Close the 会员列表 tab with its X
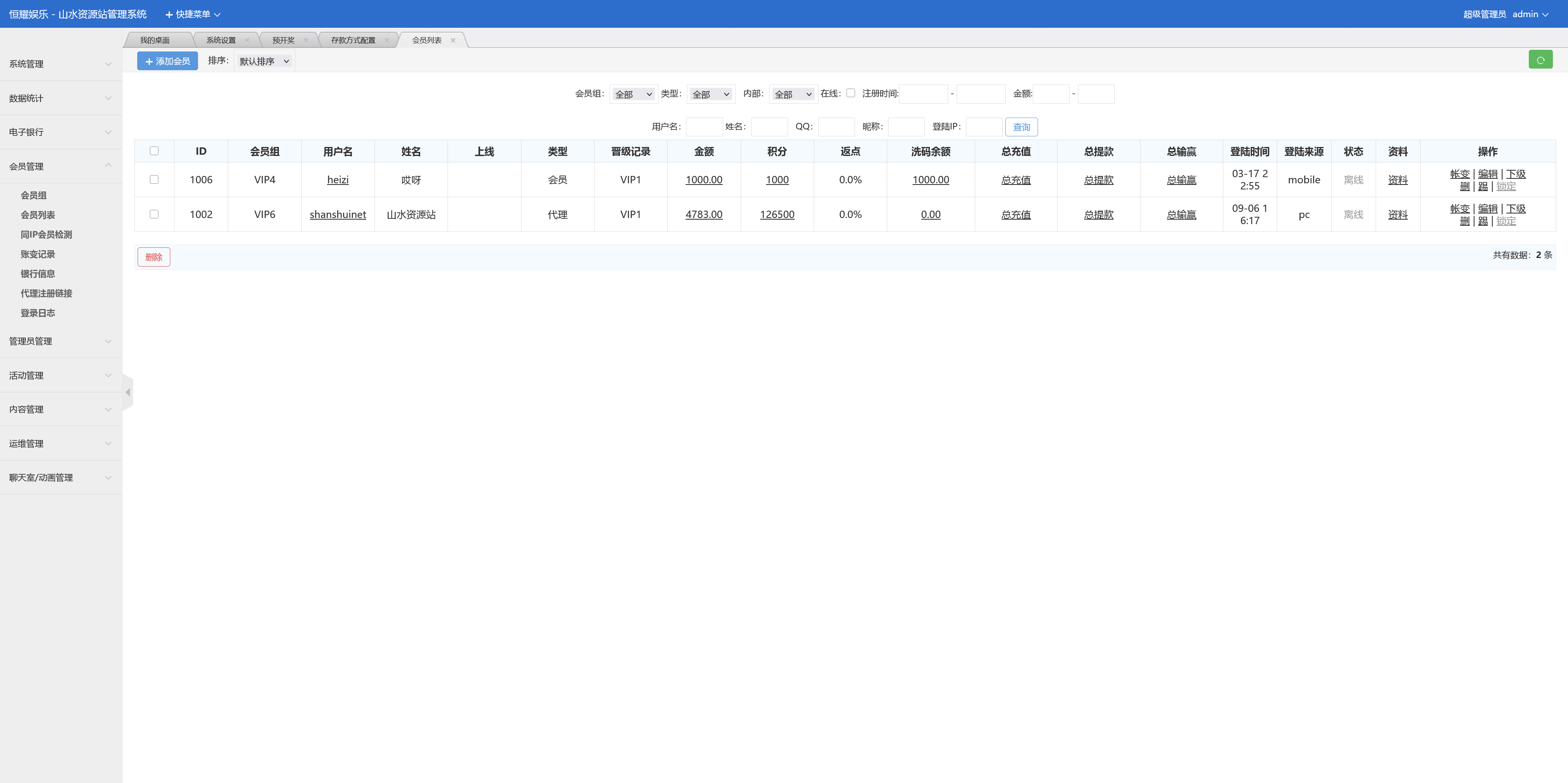Image resolution: width=1568 pixels, height=783 pixels. point(453,40)
